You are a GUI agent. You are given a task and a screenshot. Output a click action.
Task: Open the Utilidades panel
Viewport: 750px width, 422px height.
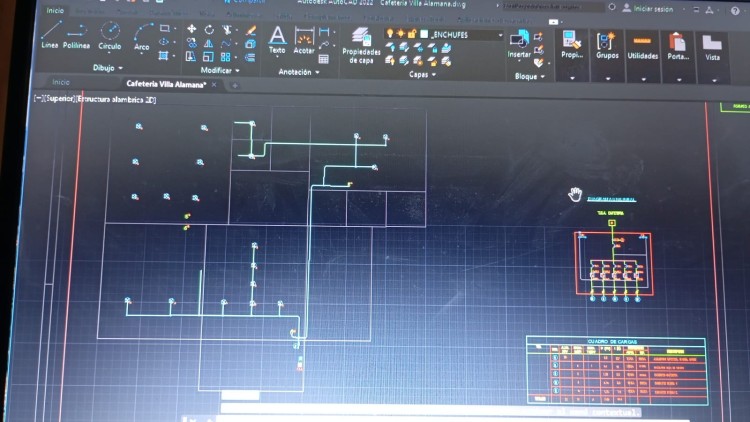pyautogui.click(x=642, y=46)
